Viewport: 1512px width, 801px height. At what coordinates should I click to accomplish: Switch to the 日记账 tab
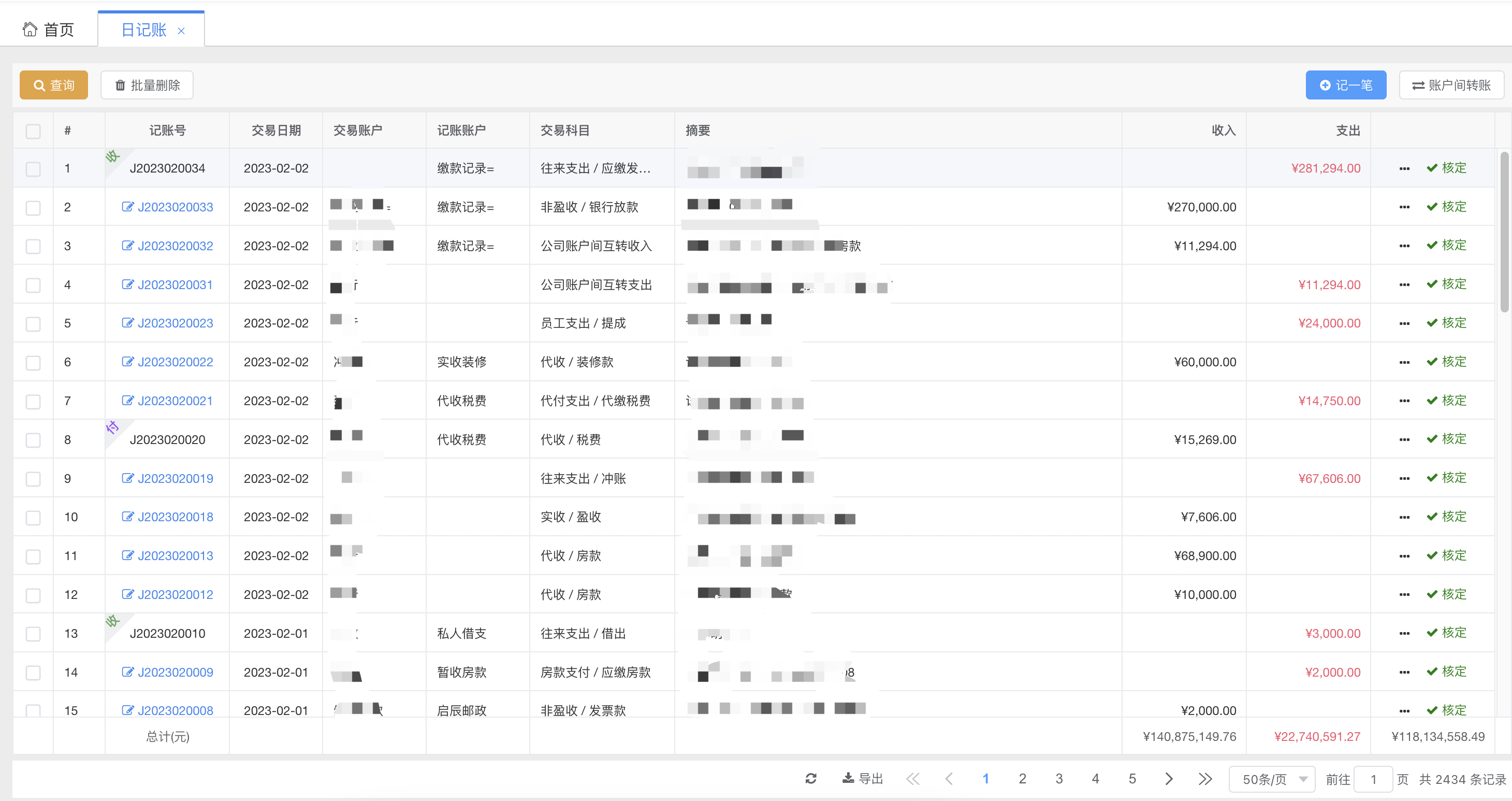143,30
